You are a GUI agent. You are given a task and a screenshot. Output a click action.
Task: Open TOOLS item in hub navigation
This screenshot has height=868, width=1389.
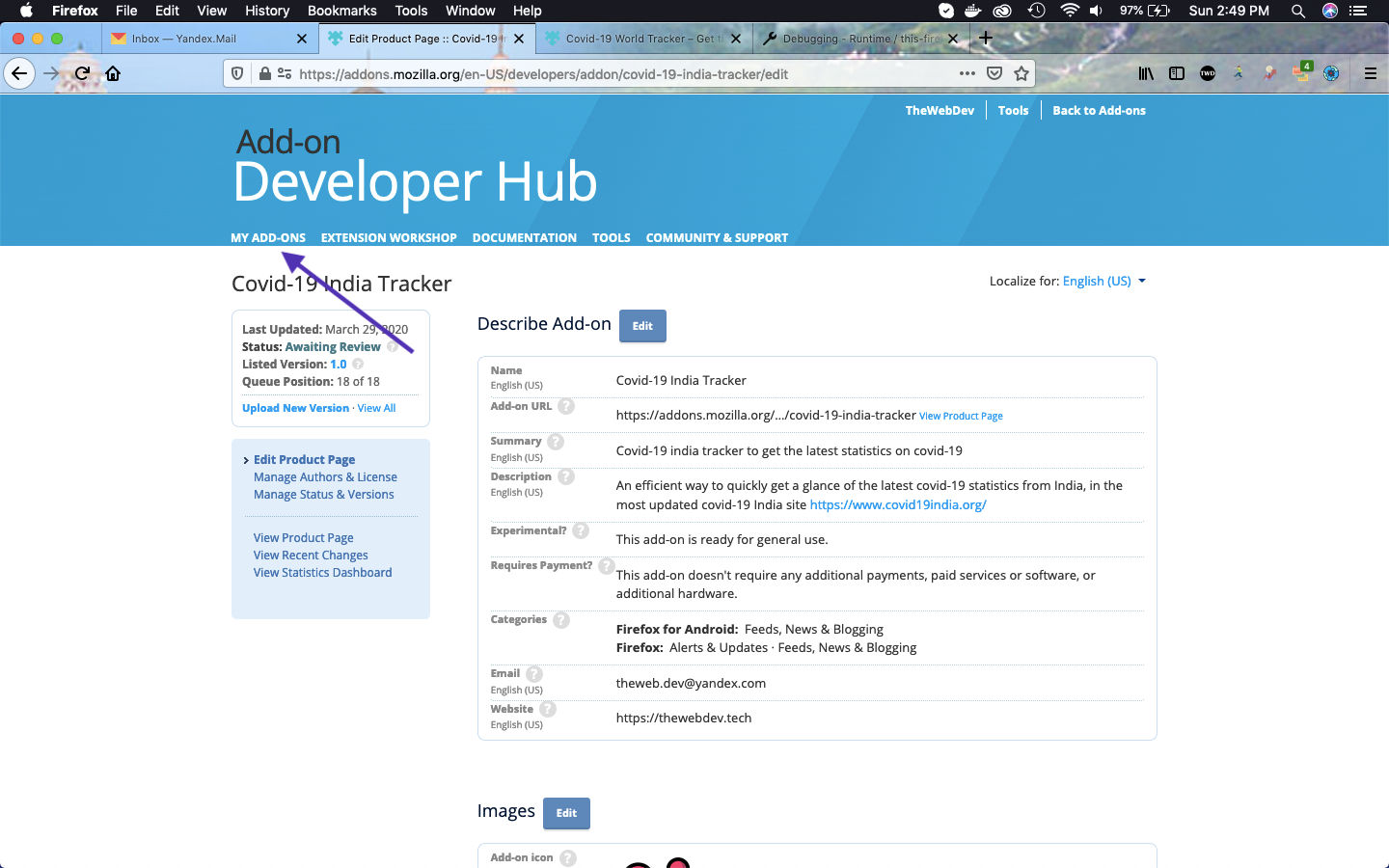click(612, 237)
